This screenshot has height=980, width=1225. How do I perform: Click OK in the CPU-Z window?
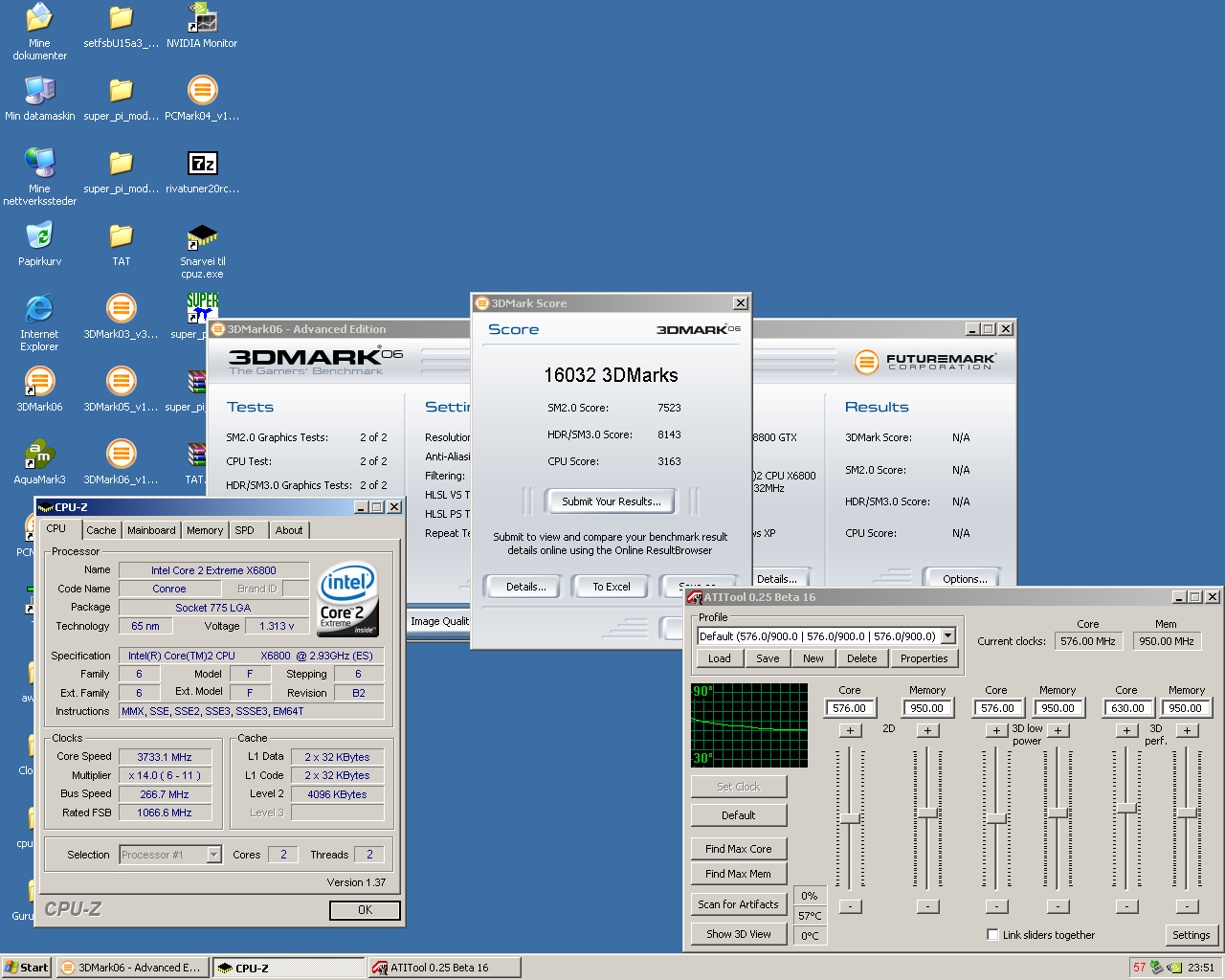[x=365, y=910]
